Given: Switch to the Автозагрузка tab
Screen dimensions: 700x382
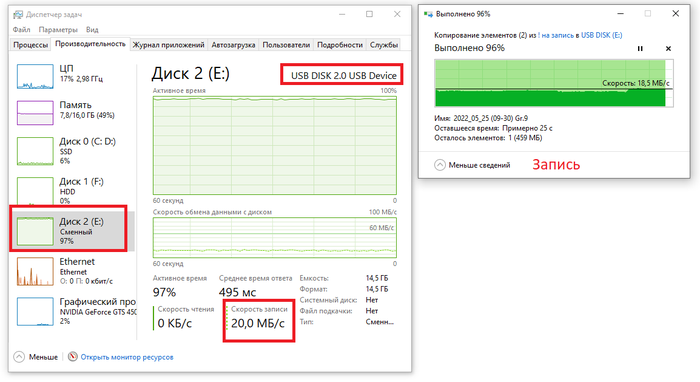Looking at the screenshot, I should tap(233, 45).
